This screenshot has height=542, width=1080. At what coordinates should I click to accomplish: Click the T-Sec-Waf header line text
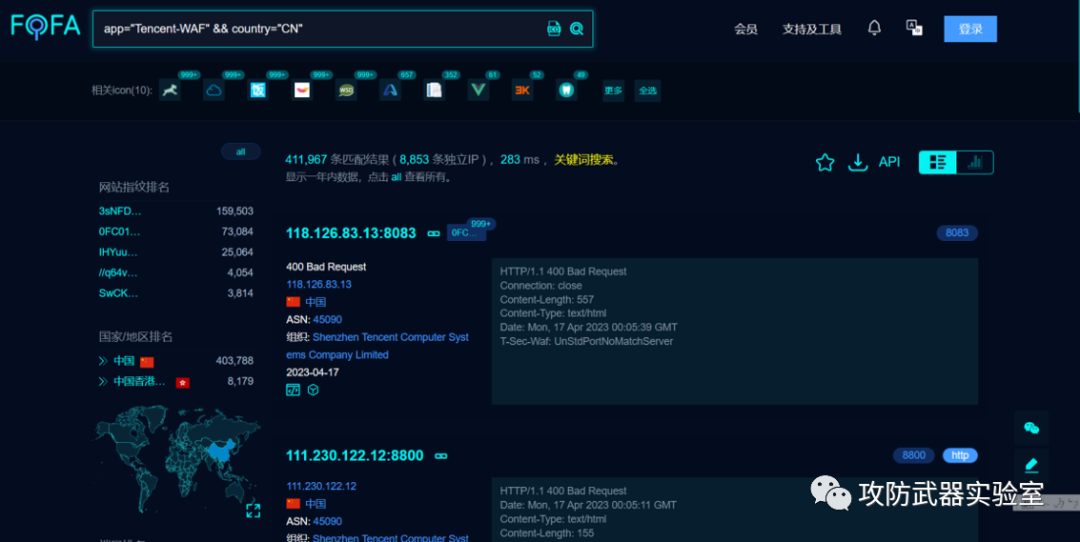pyautogui.click(x=586, y=342)
